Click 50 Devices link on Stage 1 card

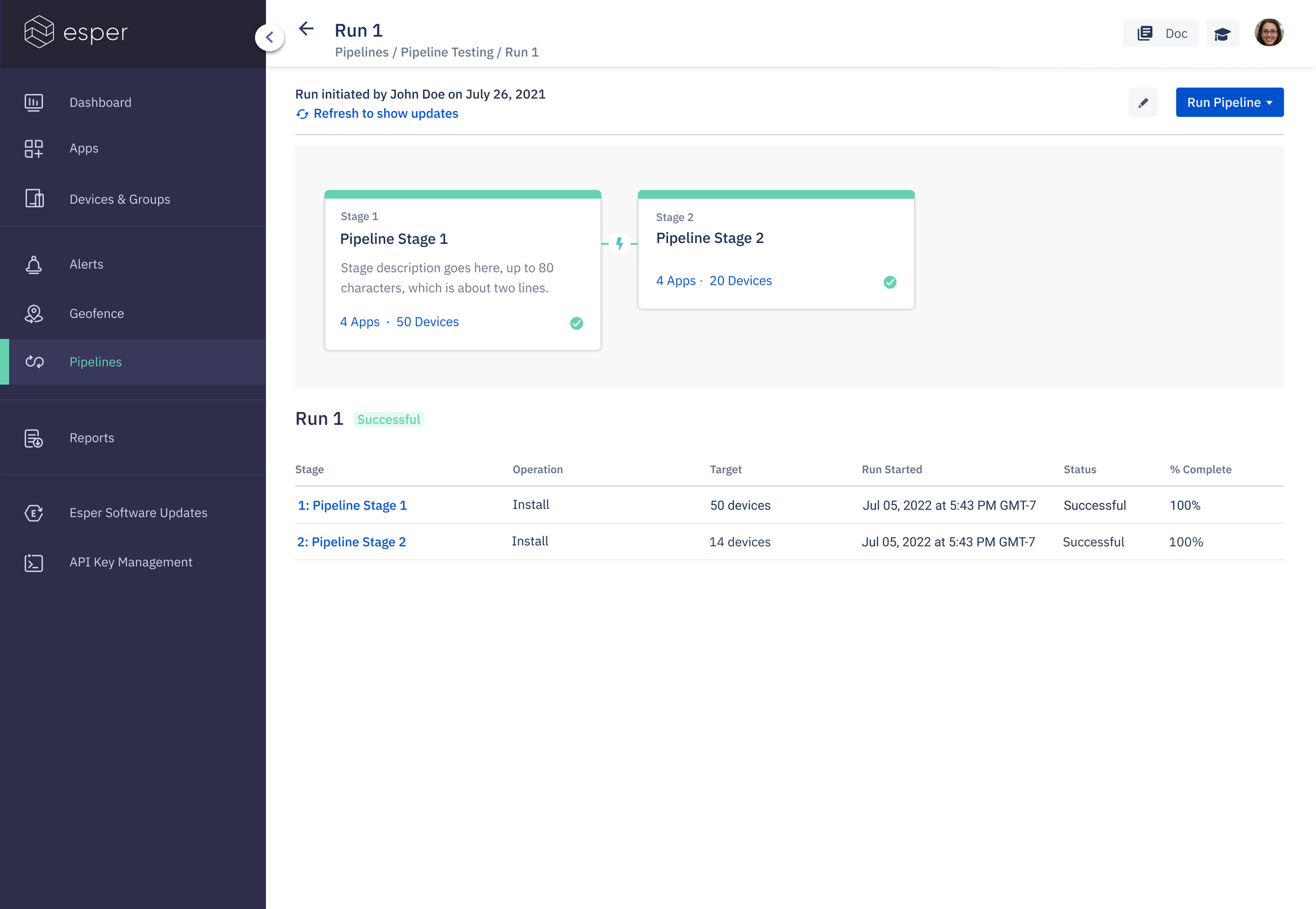pos(427,322)
